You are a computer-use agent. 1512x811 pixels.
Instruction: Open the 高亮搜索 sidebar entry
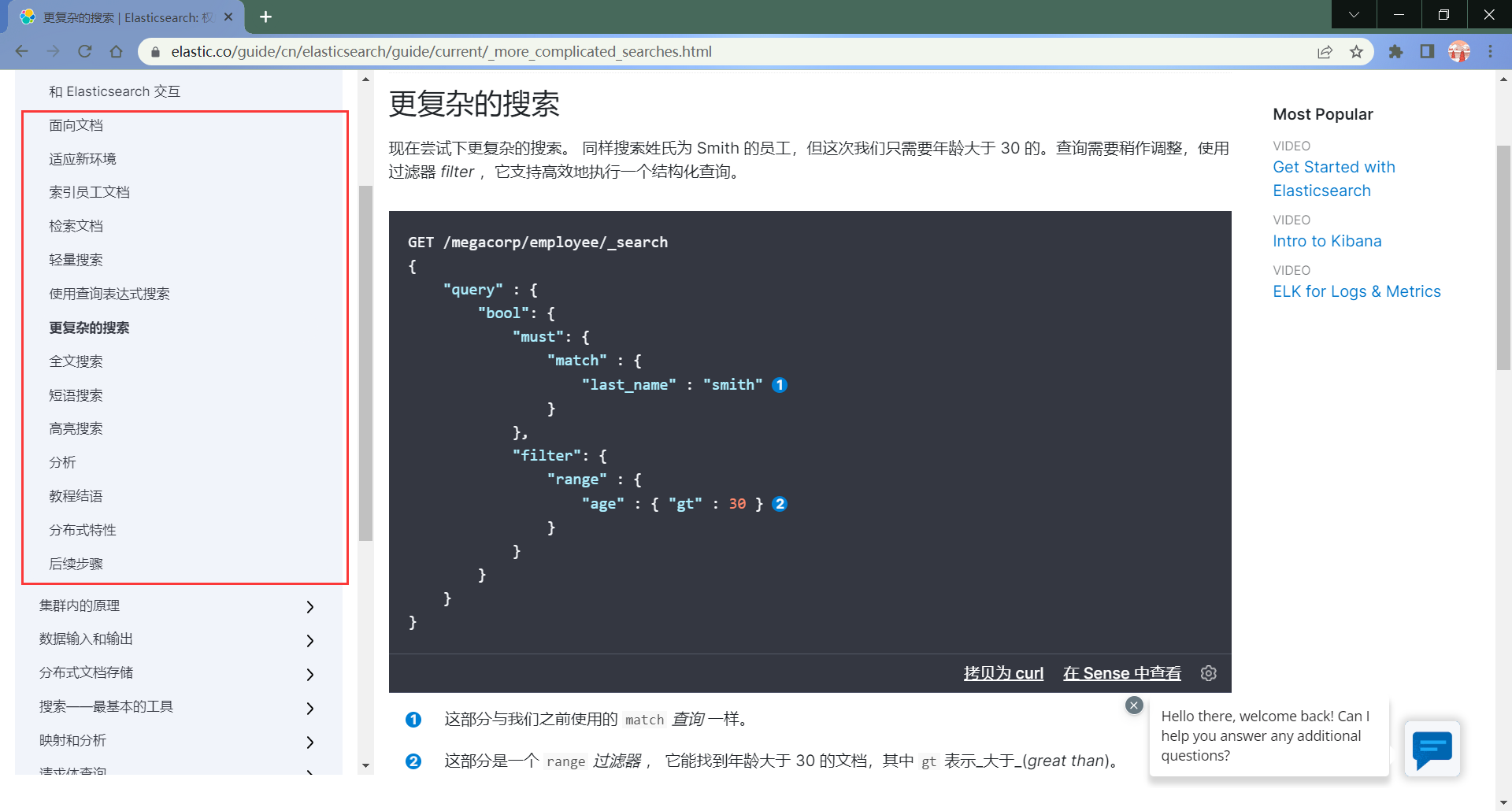coord(76,428)
